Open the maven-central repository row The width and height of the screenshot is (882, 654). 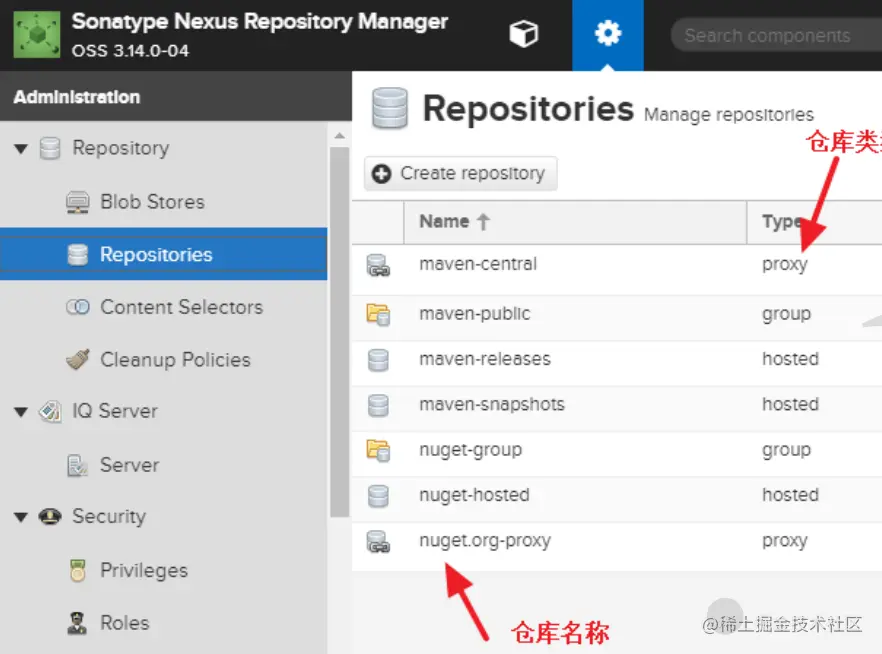pos(617,269)
